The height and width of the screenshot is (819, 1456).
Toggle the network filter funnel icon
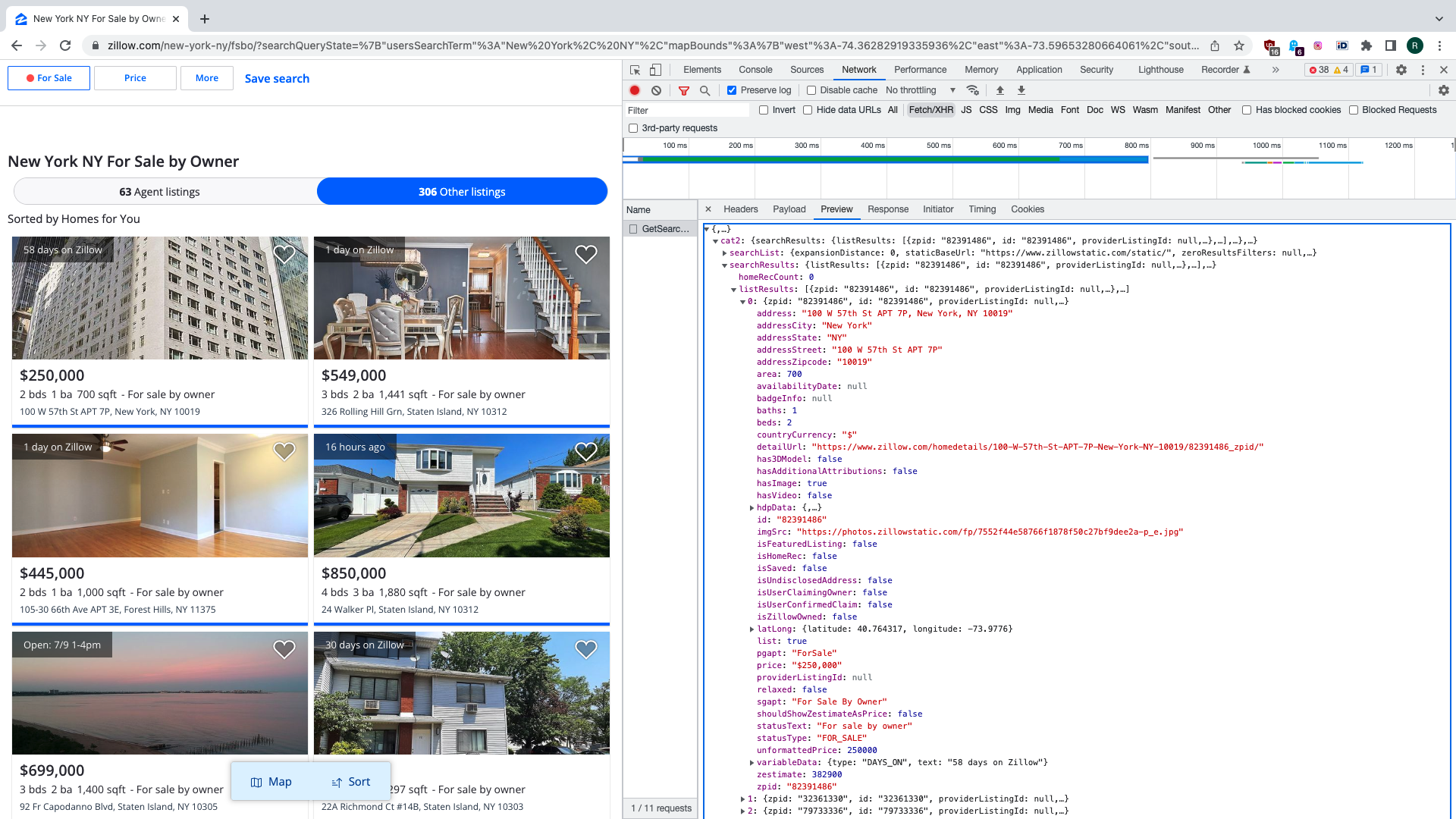pos(683,90)
